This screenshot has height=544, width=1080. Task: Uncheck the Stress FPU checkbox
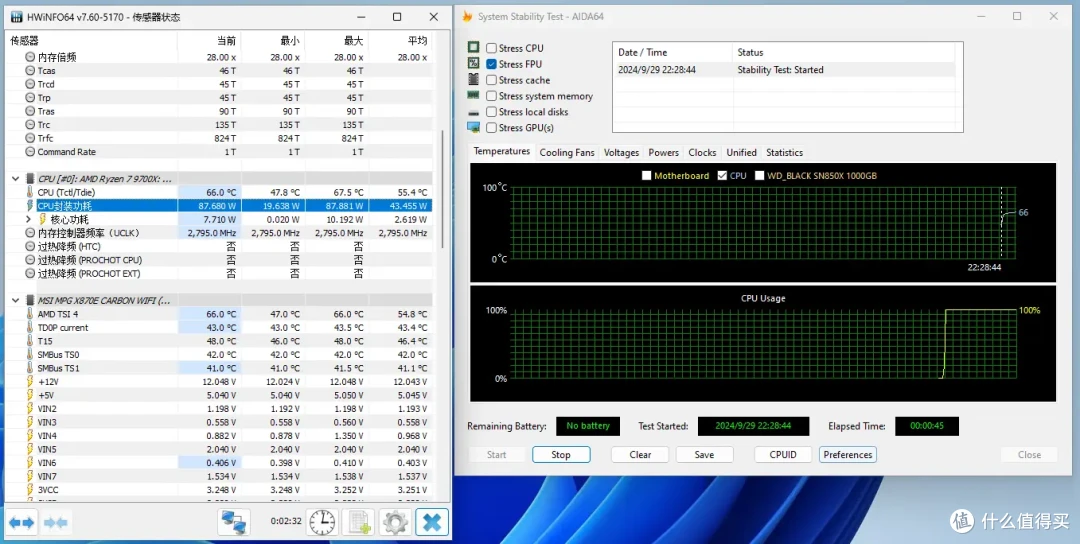point(491,64)
